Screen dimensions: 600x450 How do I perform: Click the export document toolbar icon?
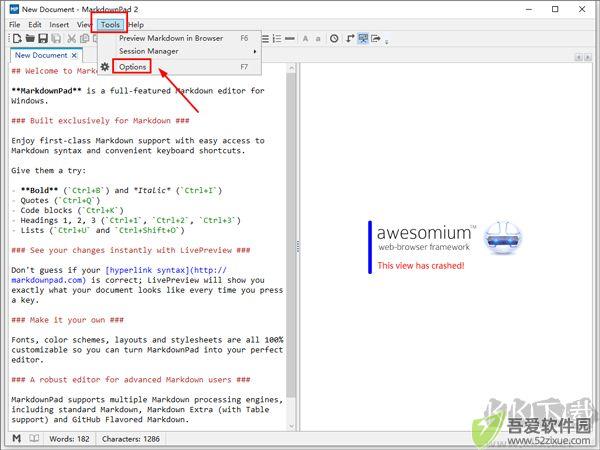[376, 39]
